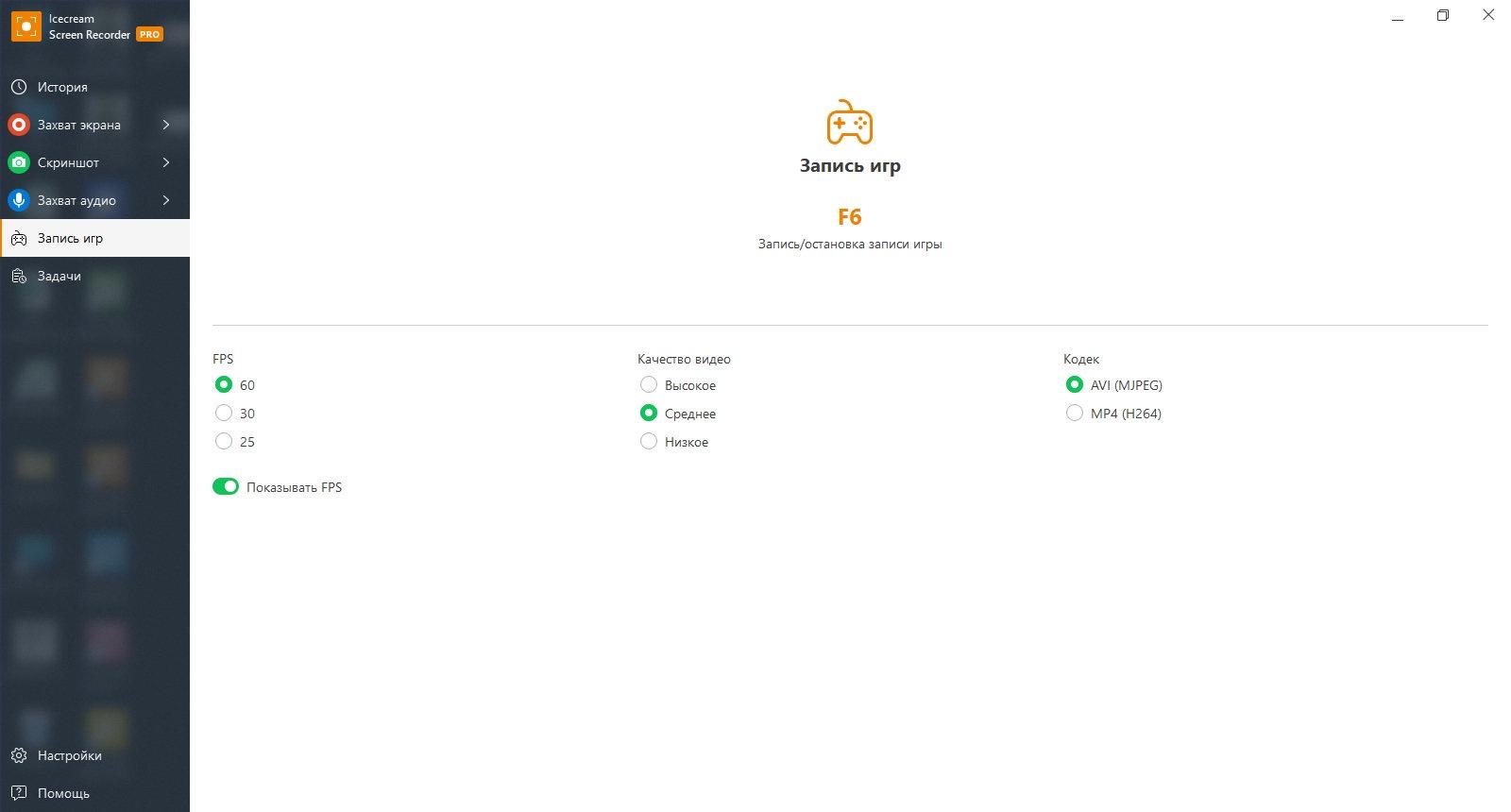Image resolution: width=1511 pixels, height=812 pixels.
Task: Click the Запись/остановка записи игры caption
Action: (x=850, y=244)
